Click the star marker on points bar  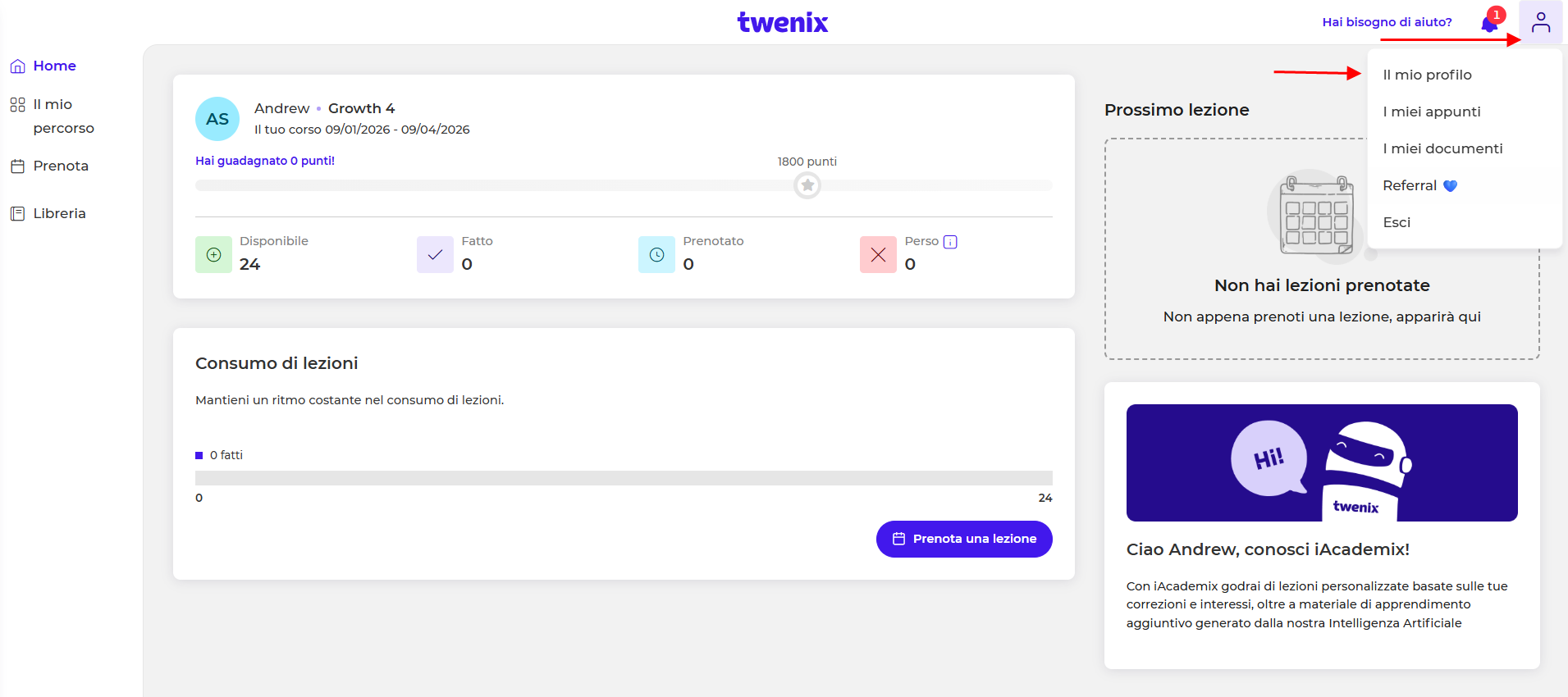pos(807,185)
